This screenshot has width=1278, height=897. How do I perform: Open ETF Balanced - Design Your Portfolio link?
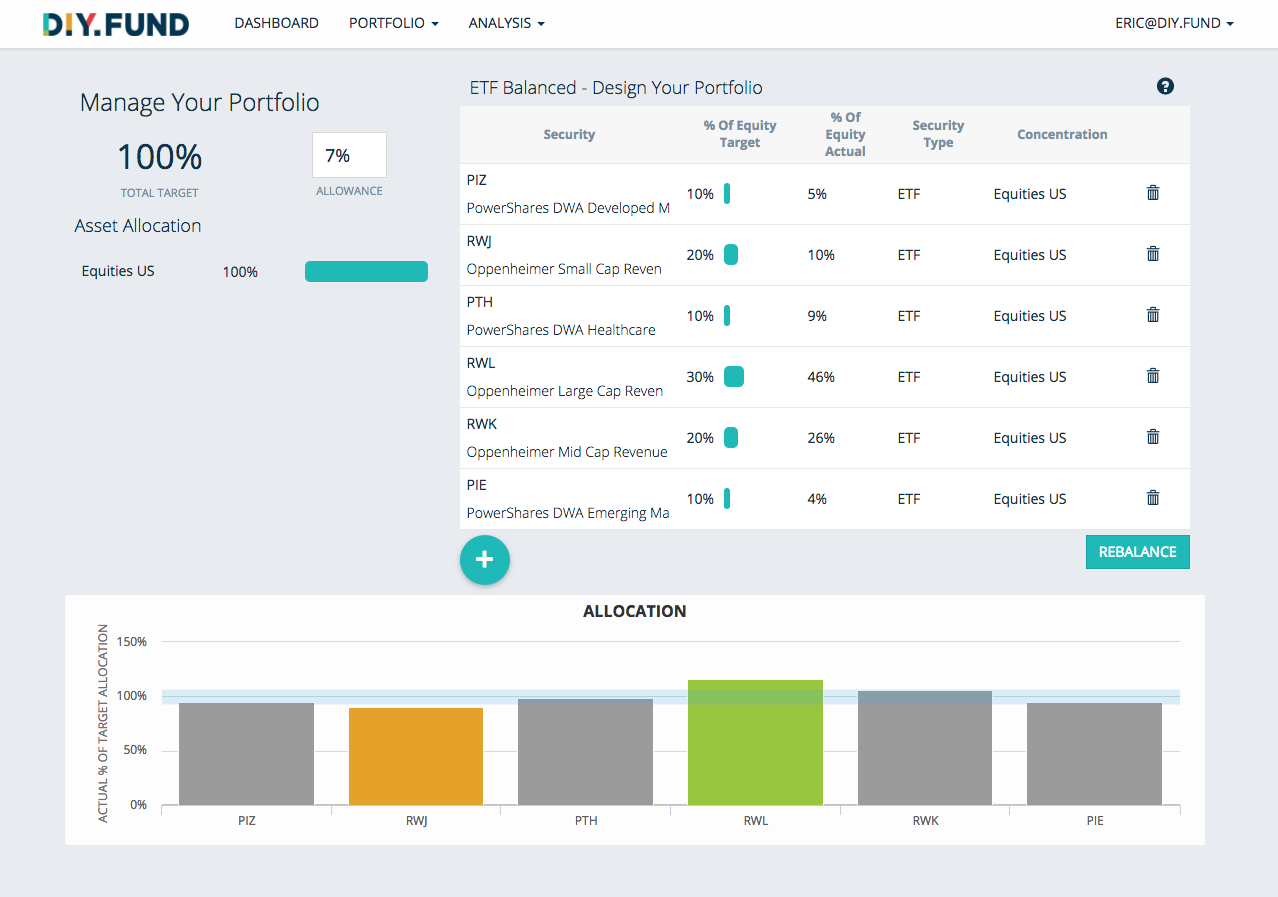coord(616,87)
